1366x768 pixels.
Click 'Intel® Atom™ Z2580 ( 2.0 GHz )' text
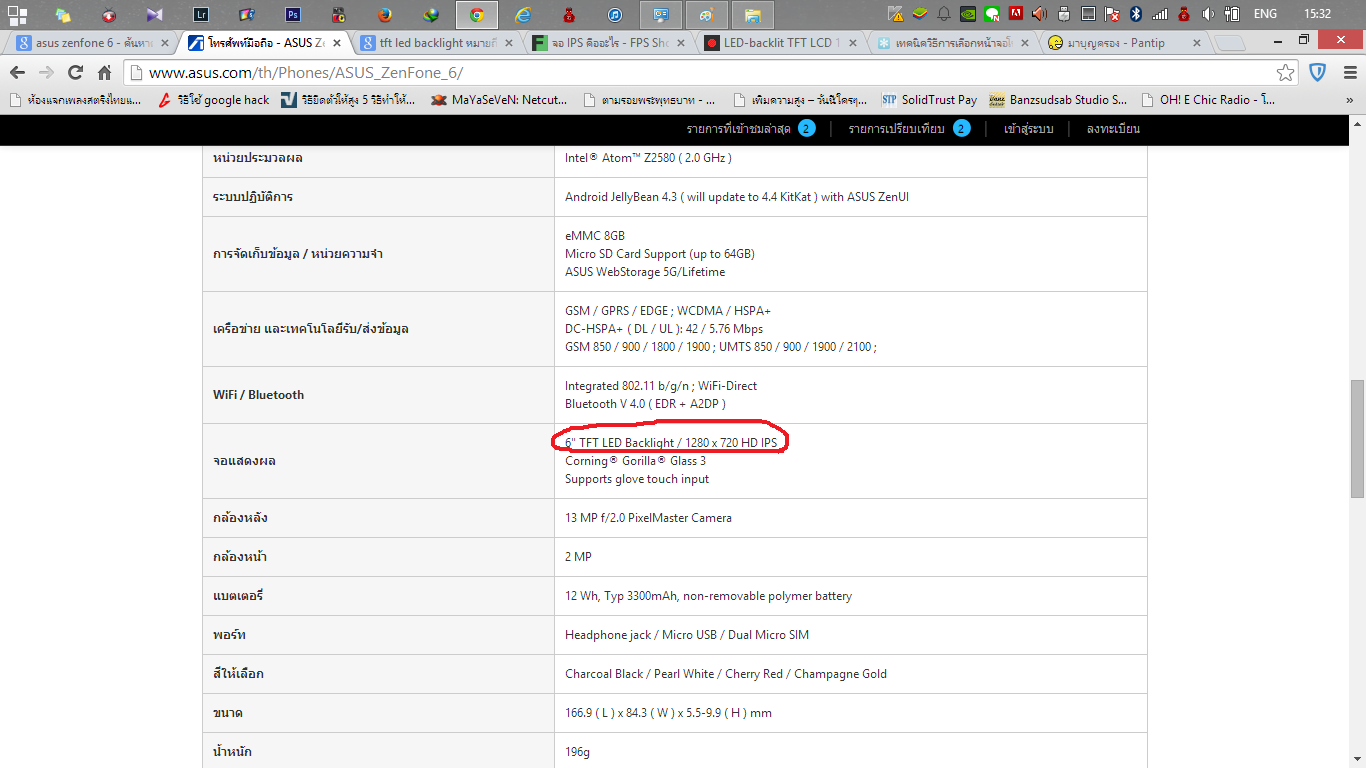pos(648,158)
